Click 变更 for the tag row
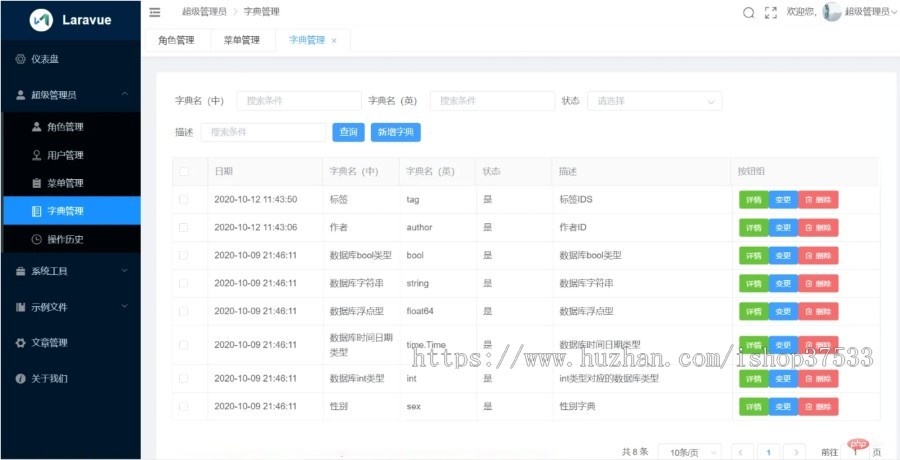This screenshot has width=900, height=460. (783, 200)
